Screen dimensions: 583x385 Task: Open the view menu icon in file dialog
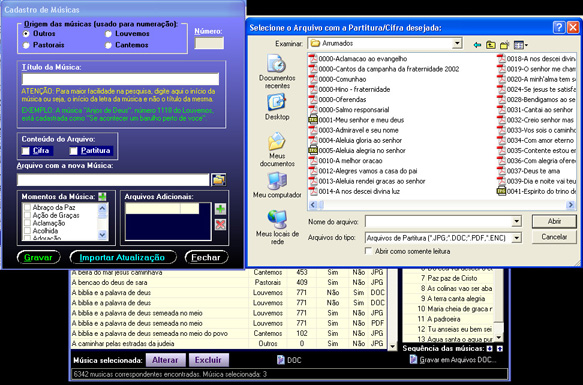(520, 45)
